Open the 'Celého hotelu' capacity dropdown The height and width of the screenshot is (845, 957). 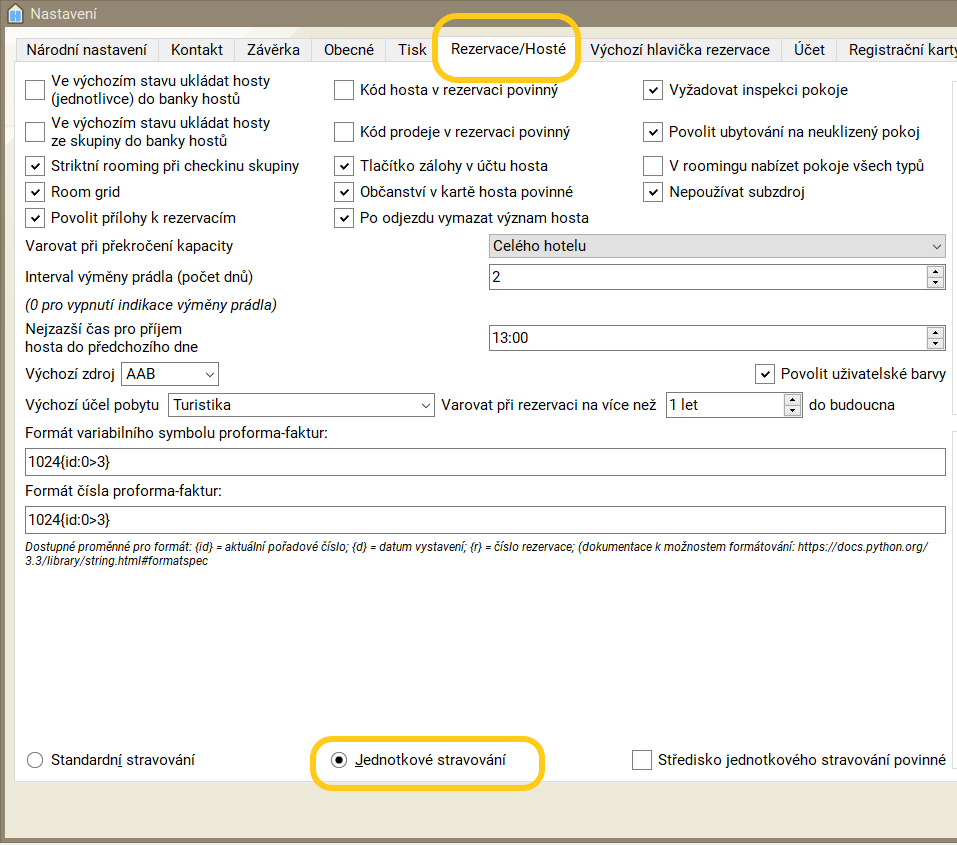716,246
